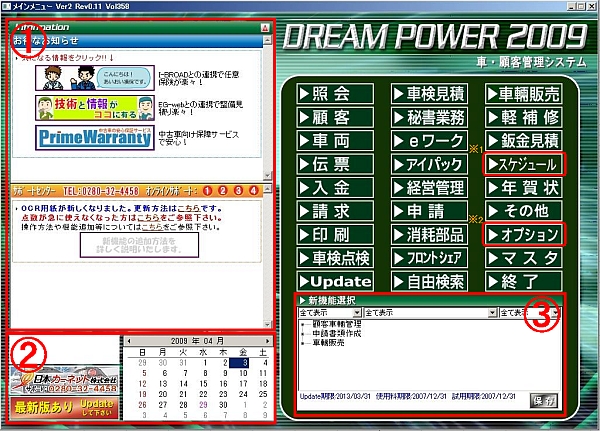Open 鈑金見積 button
This screenshot has width=600, height=431.
(x=524, y=141)
